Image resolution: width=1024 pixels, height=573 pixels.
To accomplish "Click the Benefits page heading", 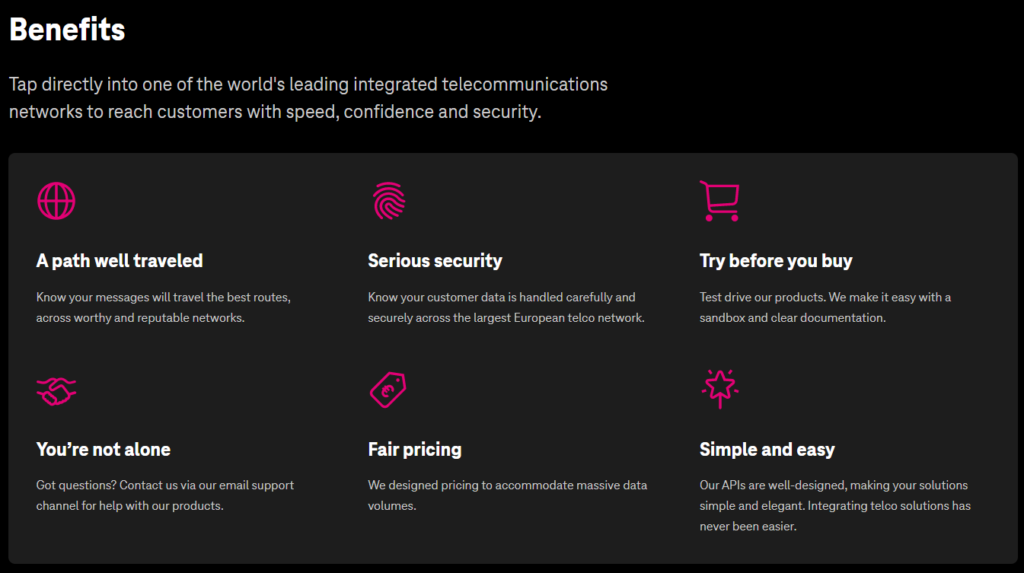I will [67, 29].
